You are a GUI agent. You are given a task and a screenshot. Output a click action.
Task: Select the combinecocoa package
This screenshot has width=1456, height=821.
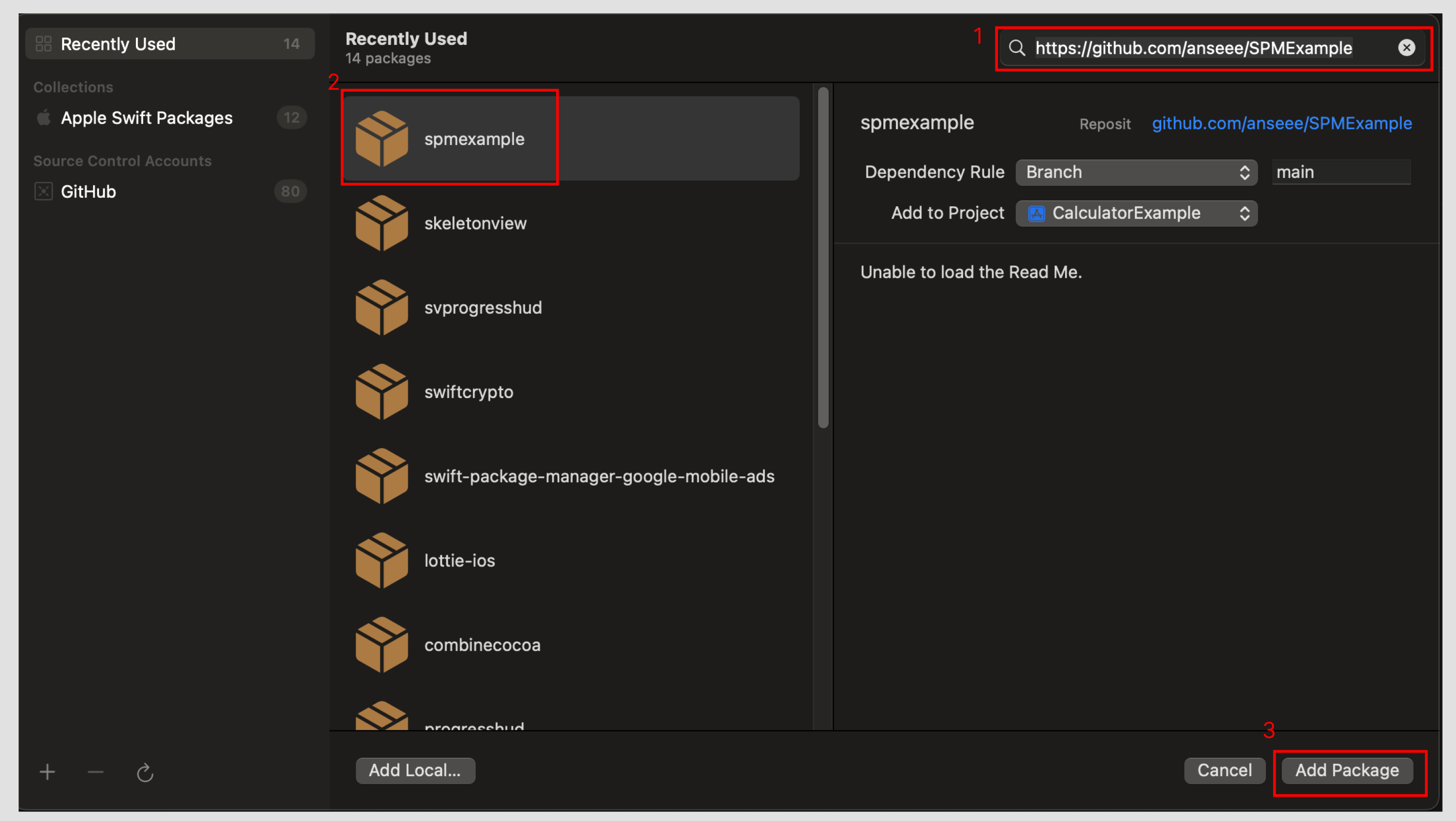pyautogui.click(x=482, y=645)
